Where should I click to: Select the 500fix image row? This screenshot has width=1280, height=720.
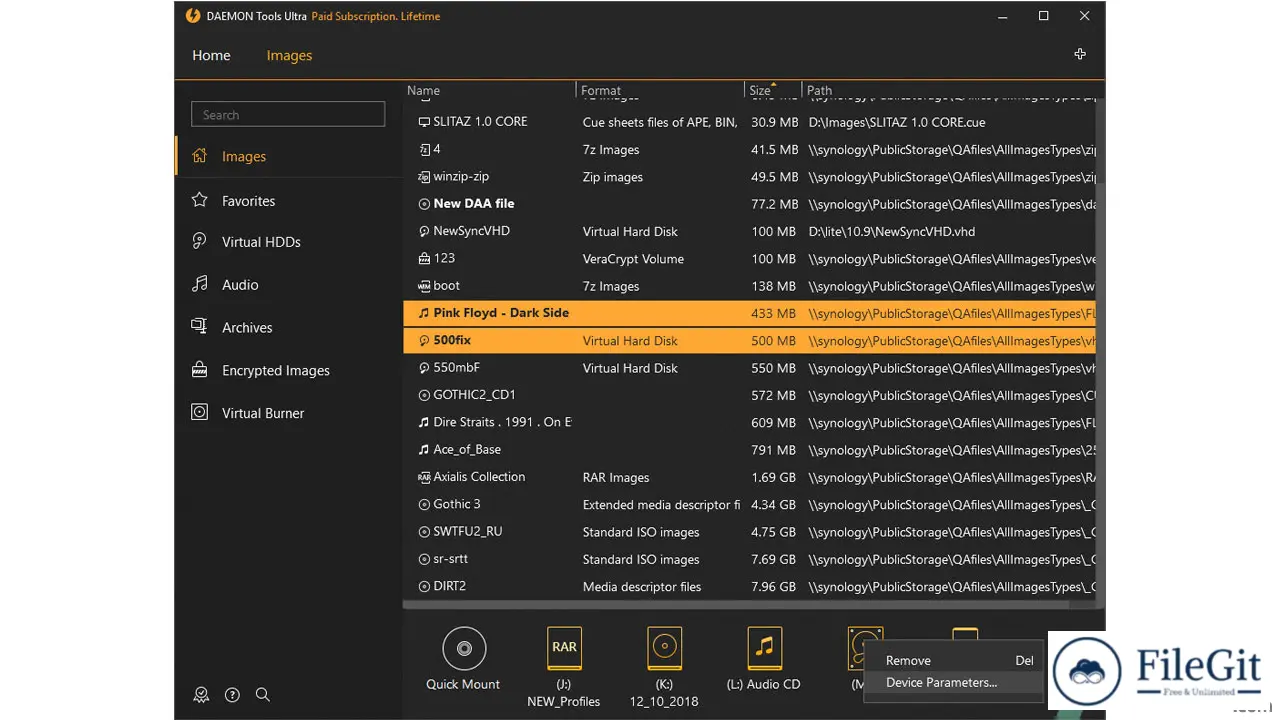pos(749,341)
